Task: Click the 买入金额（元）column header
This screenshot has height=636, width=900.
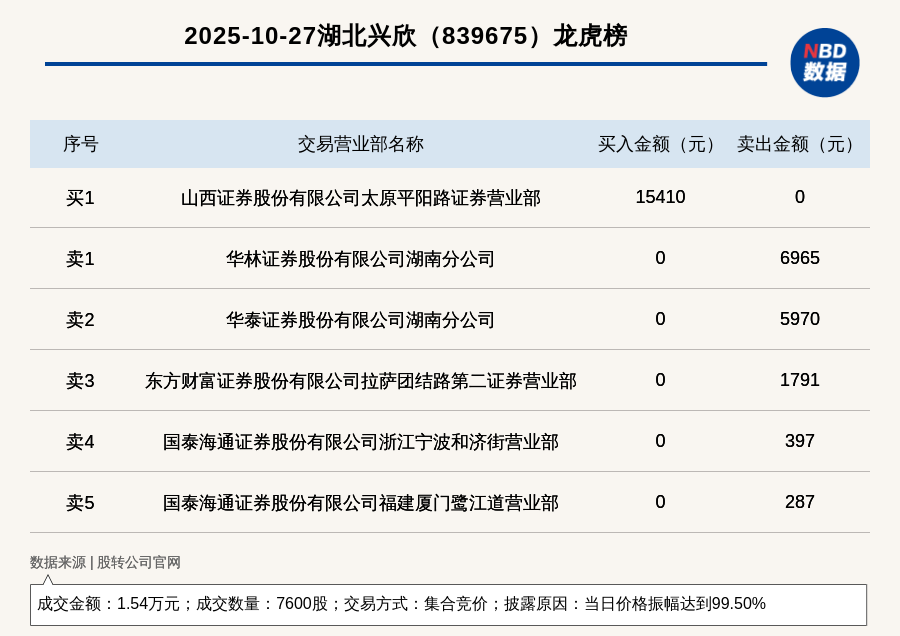Action: [660, 144]
